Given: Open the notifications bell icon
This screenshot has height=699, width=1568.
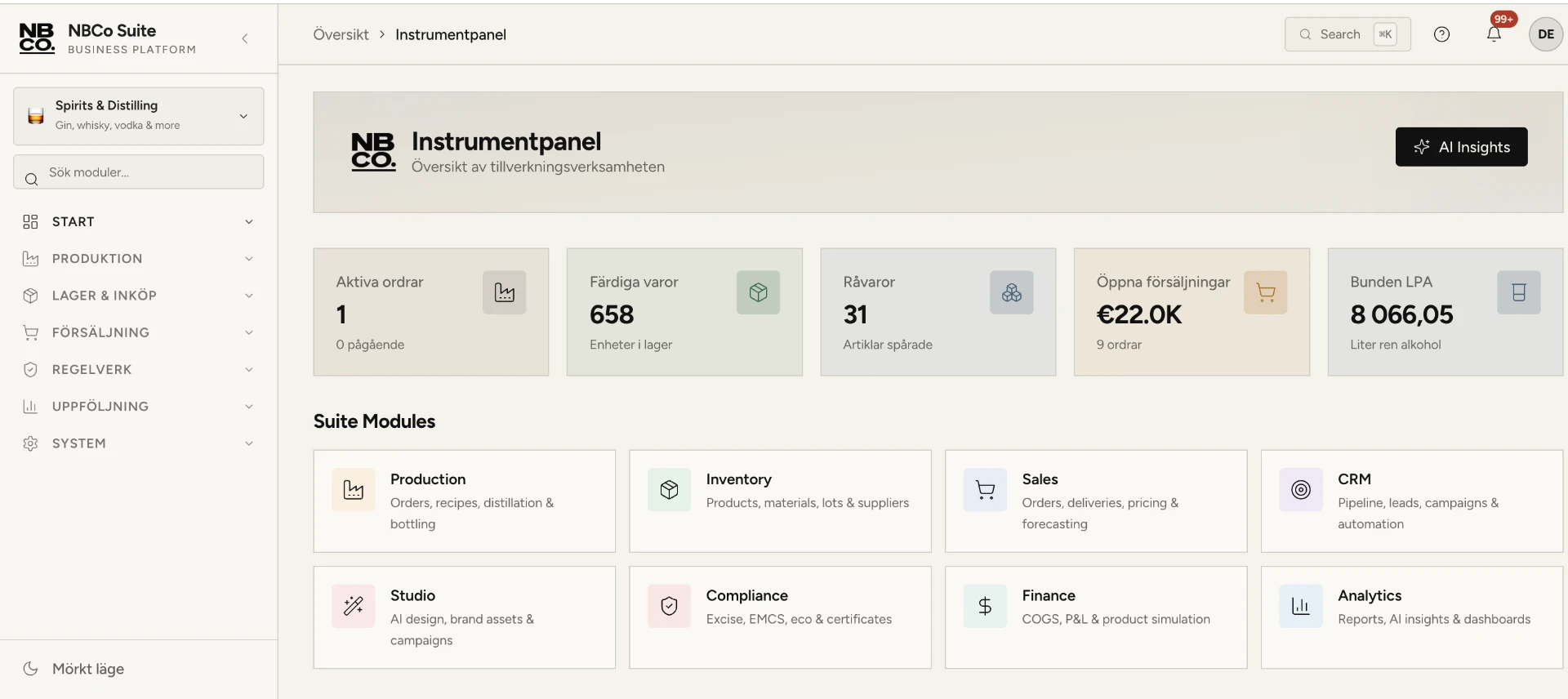Looking at the screenshot, I should coord(1494,34).
